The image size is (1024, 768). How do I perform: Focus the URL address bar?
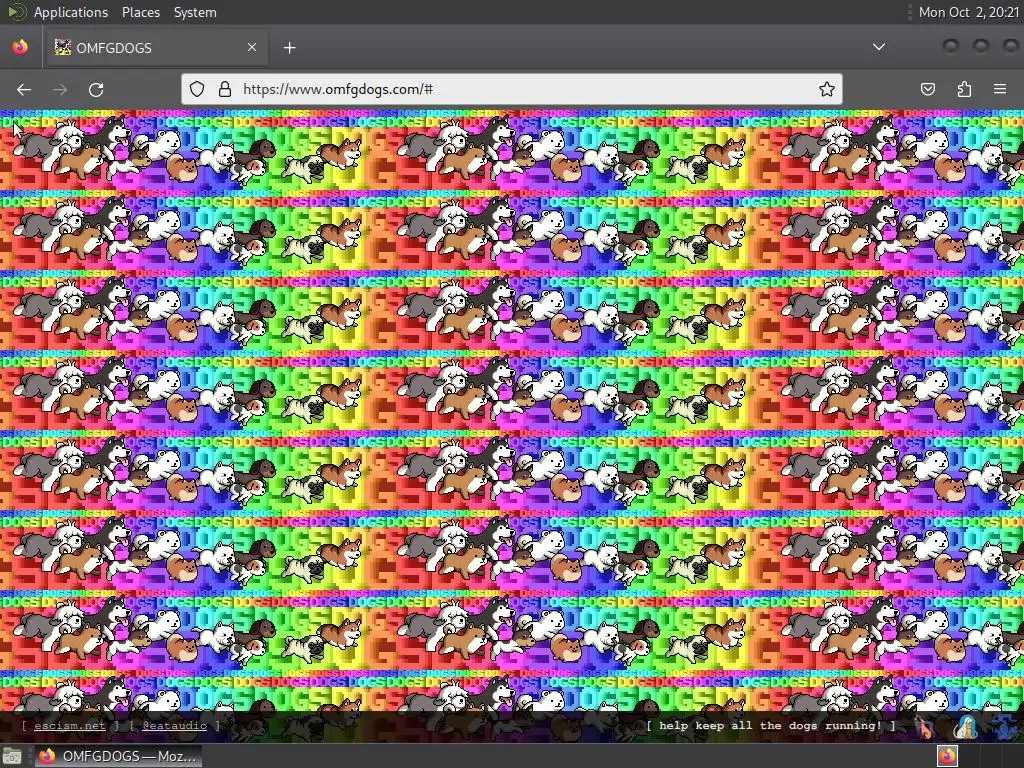point(512,89)
